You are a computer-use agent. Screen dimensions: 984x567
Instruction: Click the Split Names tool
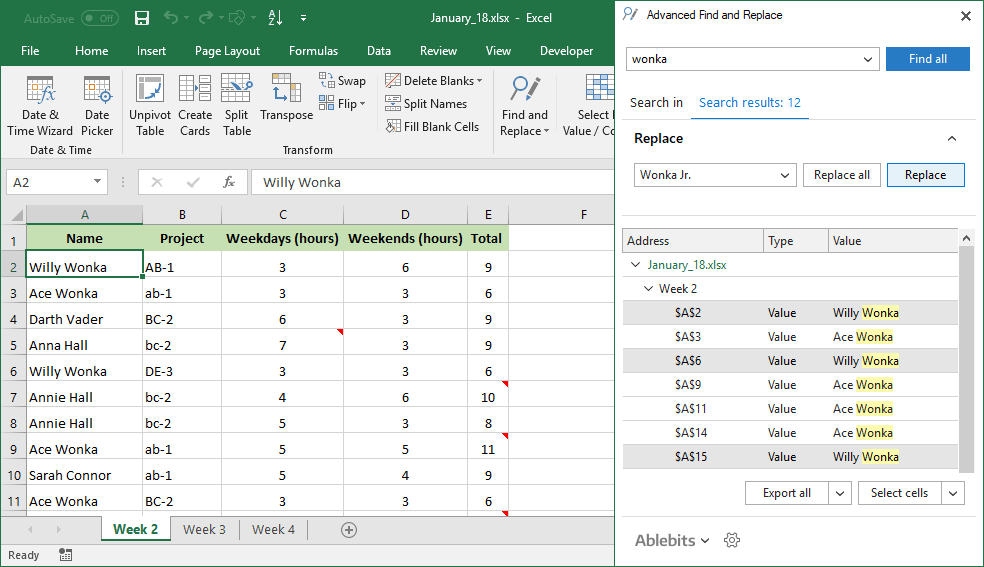point(426,103)
